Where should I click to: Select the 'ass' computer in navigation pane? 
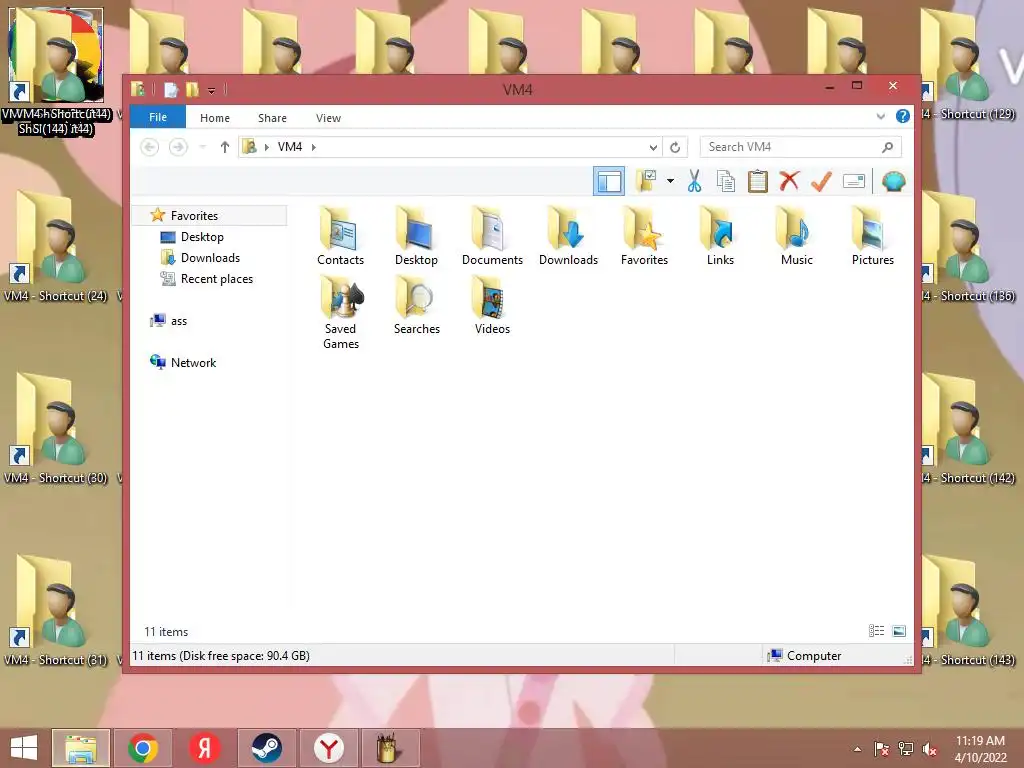(178, 321)
